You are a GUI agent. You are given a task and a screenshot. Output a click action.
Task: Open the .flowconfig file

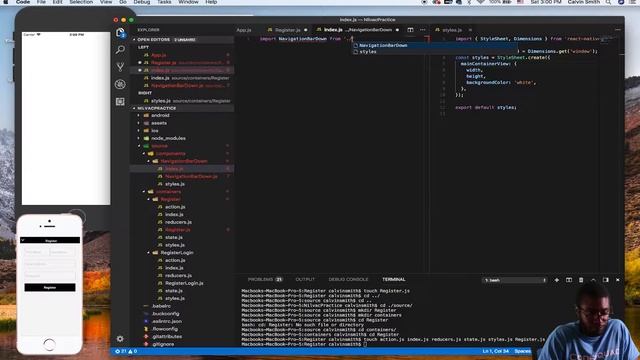click(164, 329)
